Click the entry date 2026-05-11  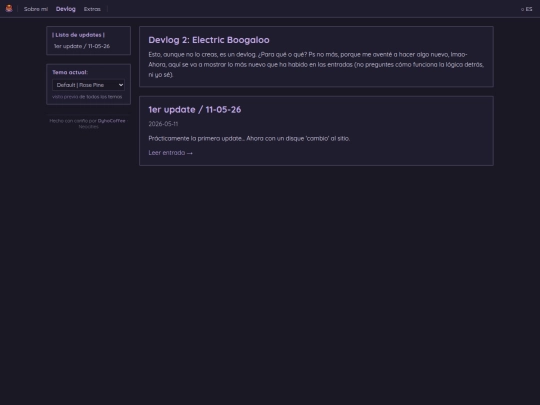click(163, 124)
